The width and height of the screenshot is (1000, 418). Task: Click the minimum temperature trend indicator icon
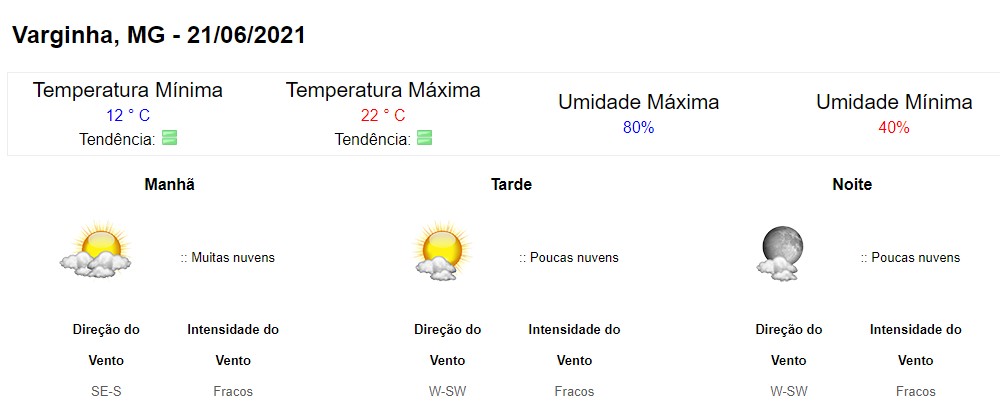pyautogui.click(x=169, y=137)
